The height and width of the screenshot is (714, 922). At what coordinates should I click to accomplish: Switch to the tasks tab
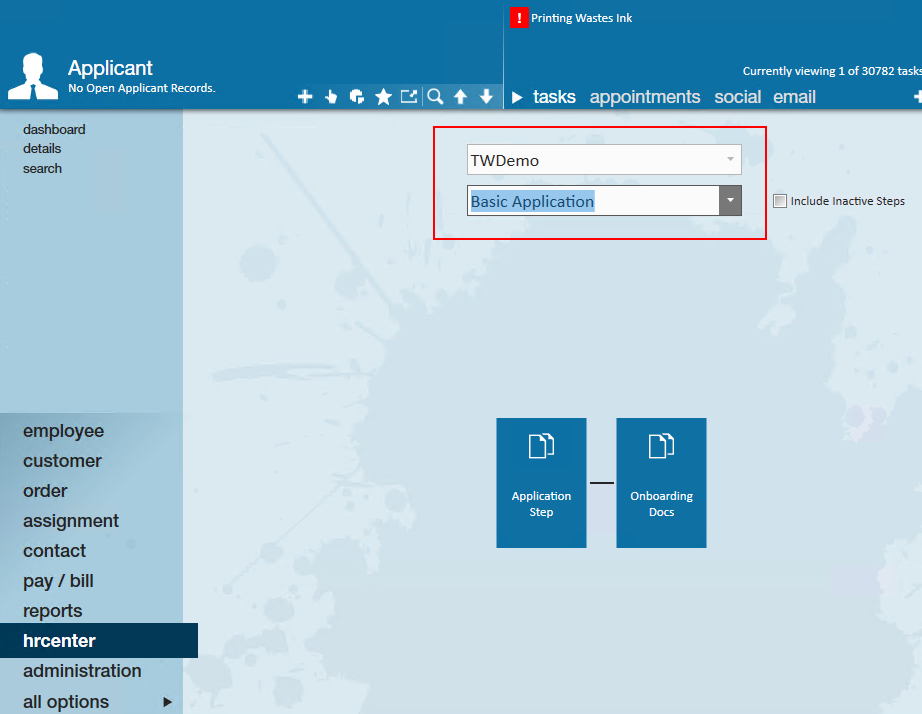tap(554, 97)
